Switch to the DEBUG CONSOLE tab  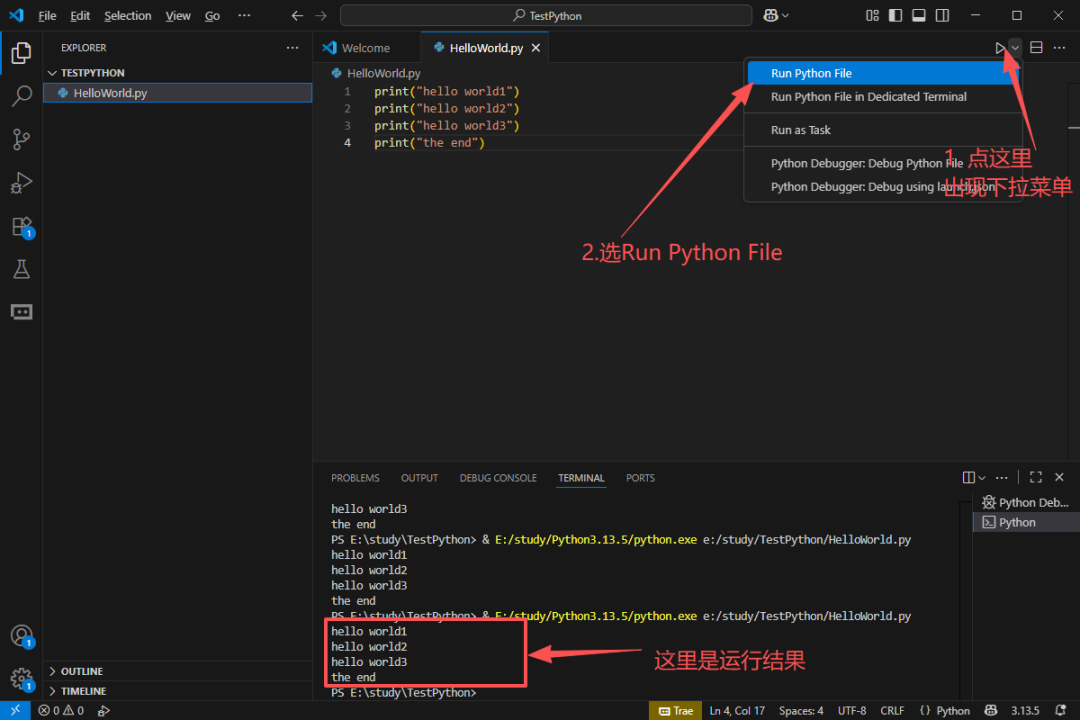[498, 477]
